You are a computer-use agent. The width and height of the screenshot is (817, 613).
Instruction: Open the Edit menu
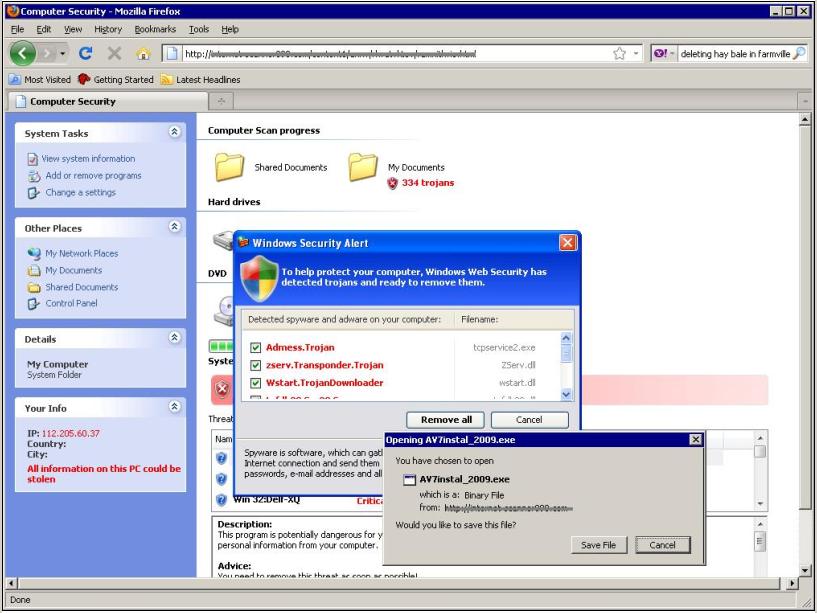coord(44,29)
